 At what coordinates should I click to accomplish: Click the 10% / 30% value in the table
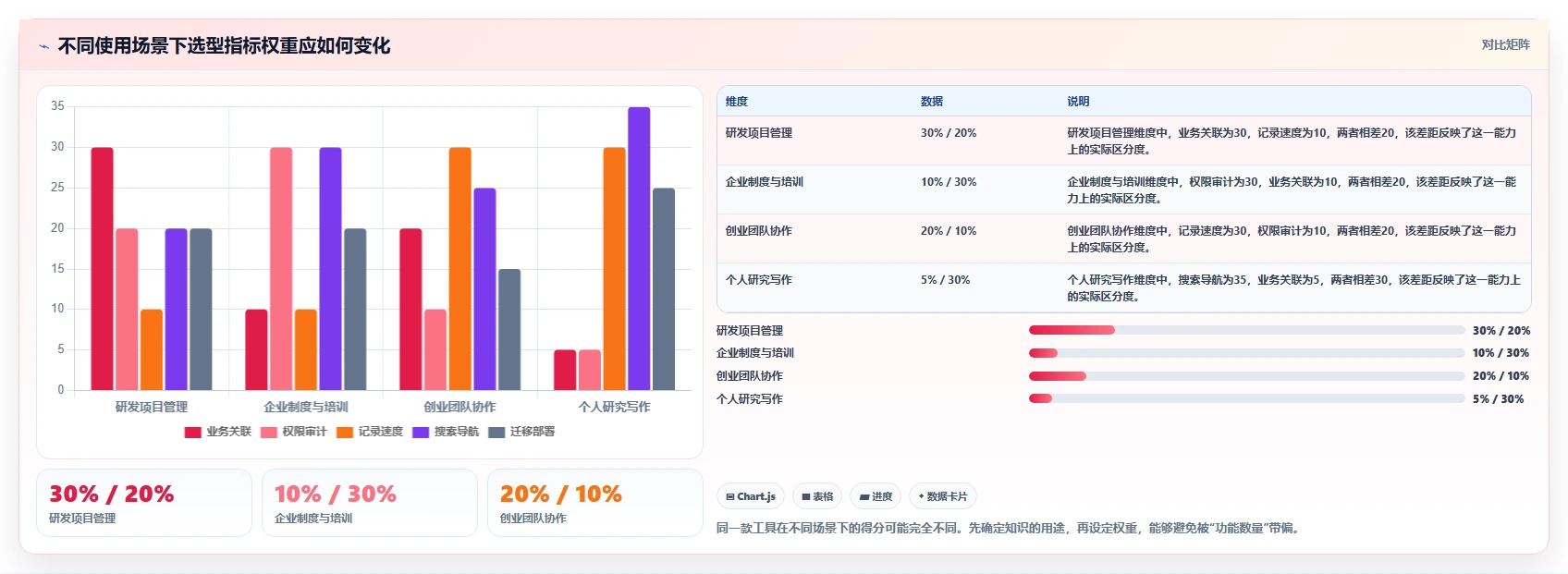[x=949, y=182]
